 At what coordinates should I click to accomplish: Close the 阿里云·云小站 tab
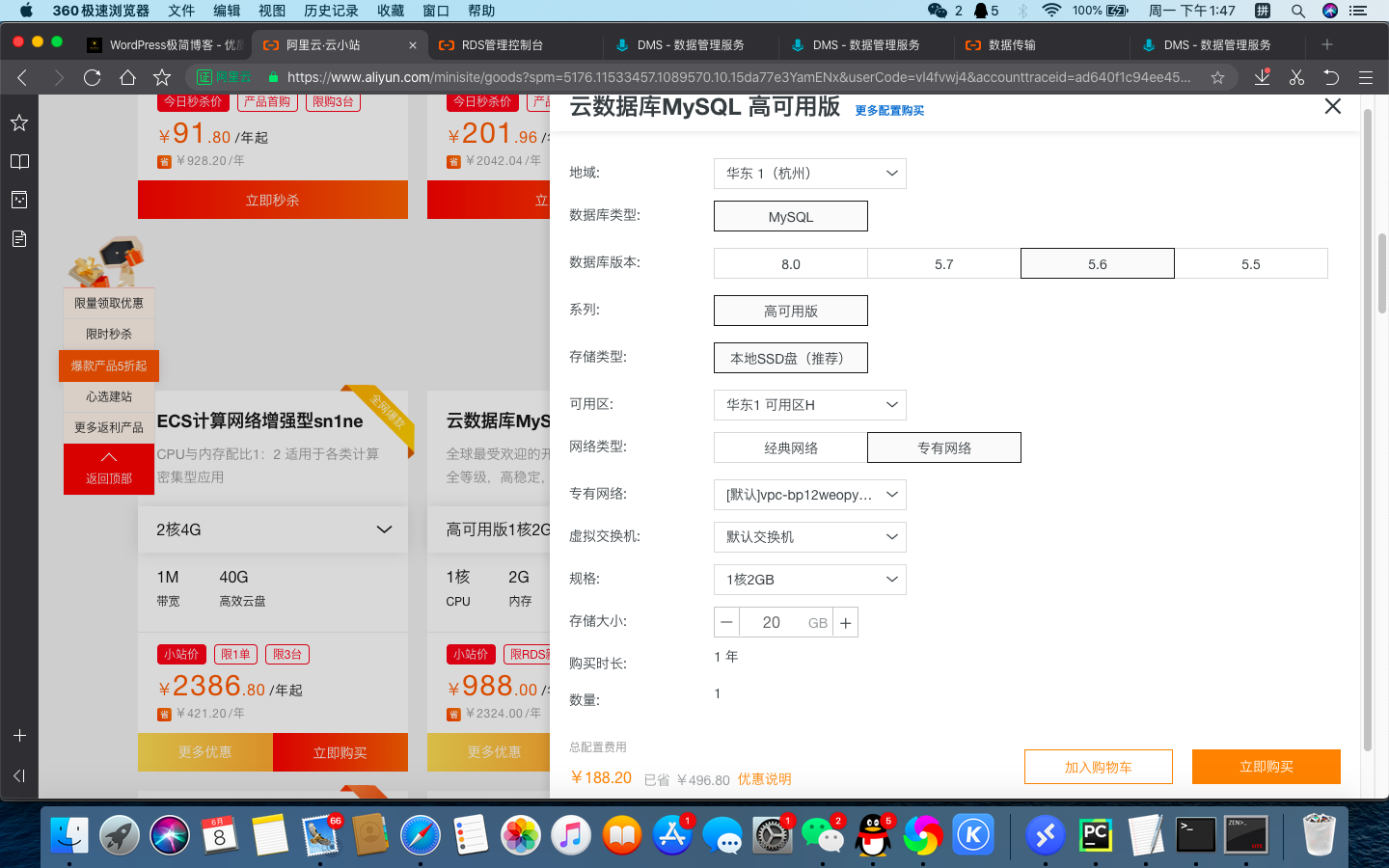pyautogui.click(x=413, y=45)
